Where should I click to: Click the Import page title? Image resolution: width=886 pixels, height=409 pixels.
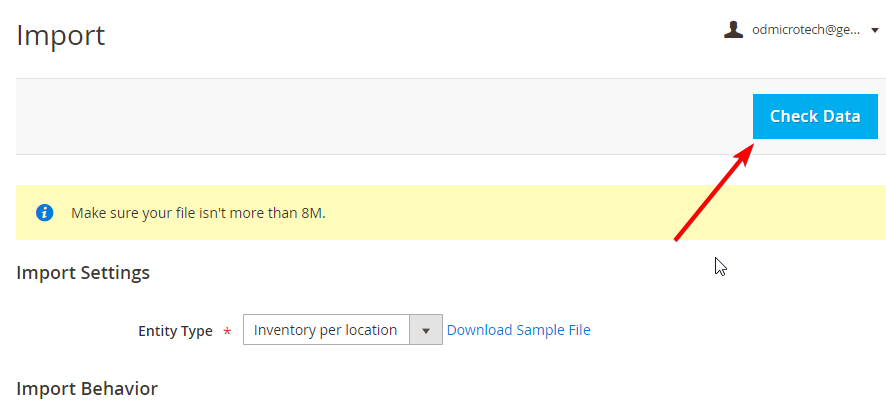click(61, 36)
